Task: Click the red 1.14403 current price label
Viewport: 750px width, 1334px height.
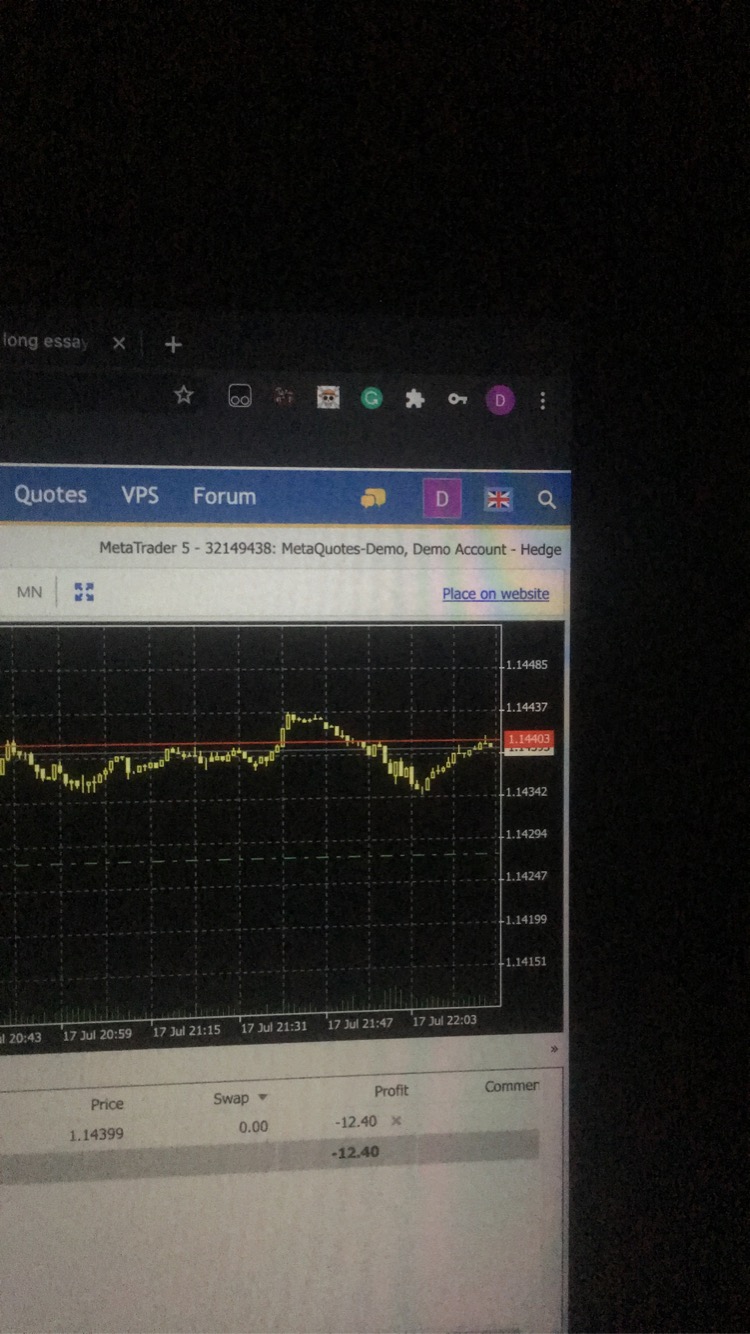Action: [528, 739]
